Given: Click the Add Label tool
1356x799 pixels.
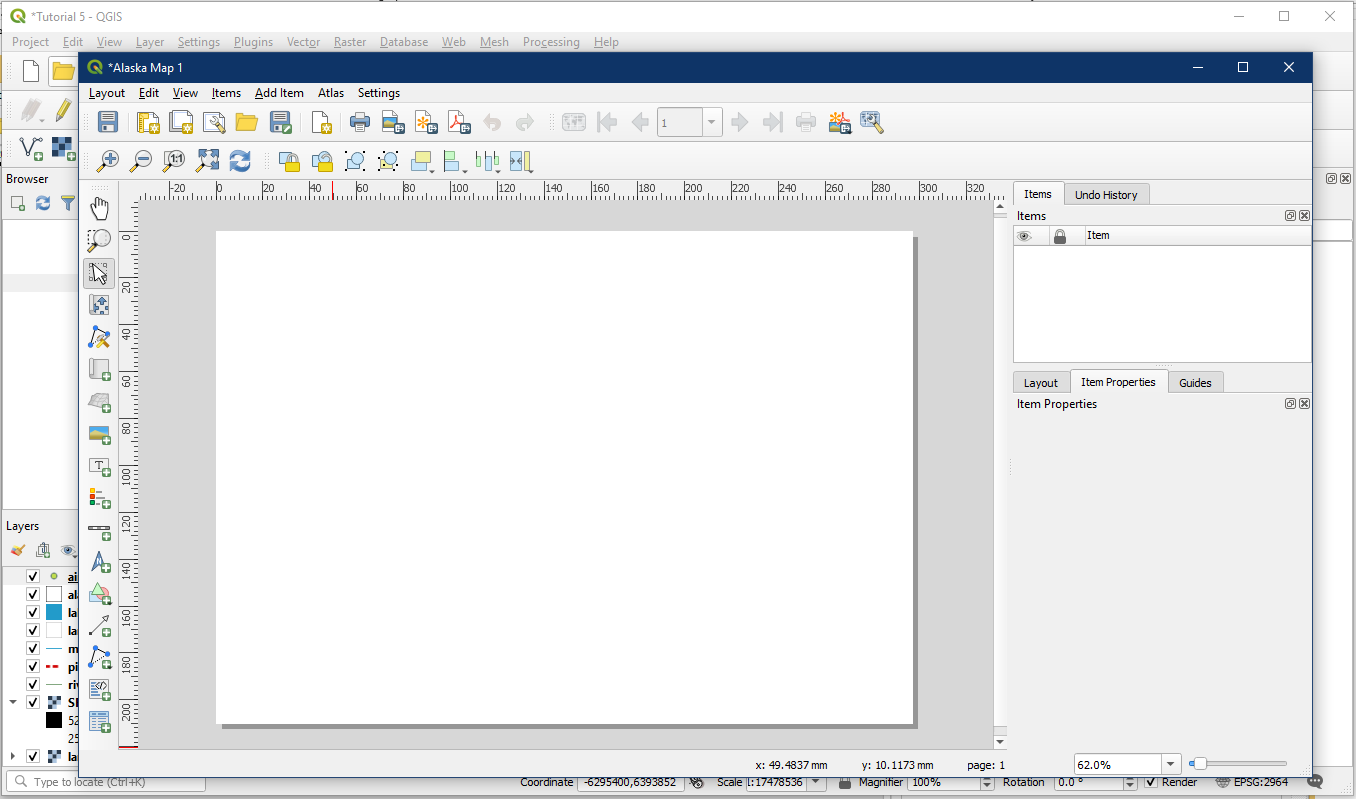Looking at the screenshot, I should point(99,466).
